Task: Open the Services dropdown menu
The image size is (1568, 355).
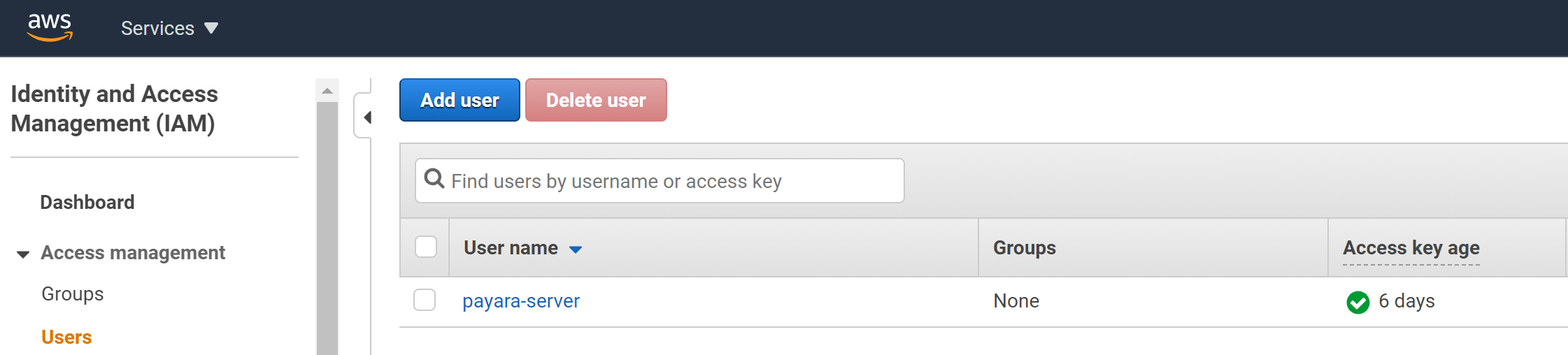Action: [169, 28]
